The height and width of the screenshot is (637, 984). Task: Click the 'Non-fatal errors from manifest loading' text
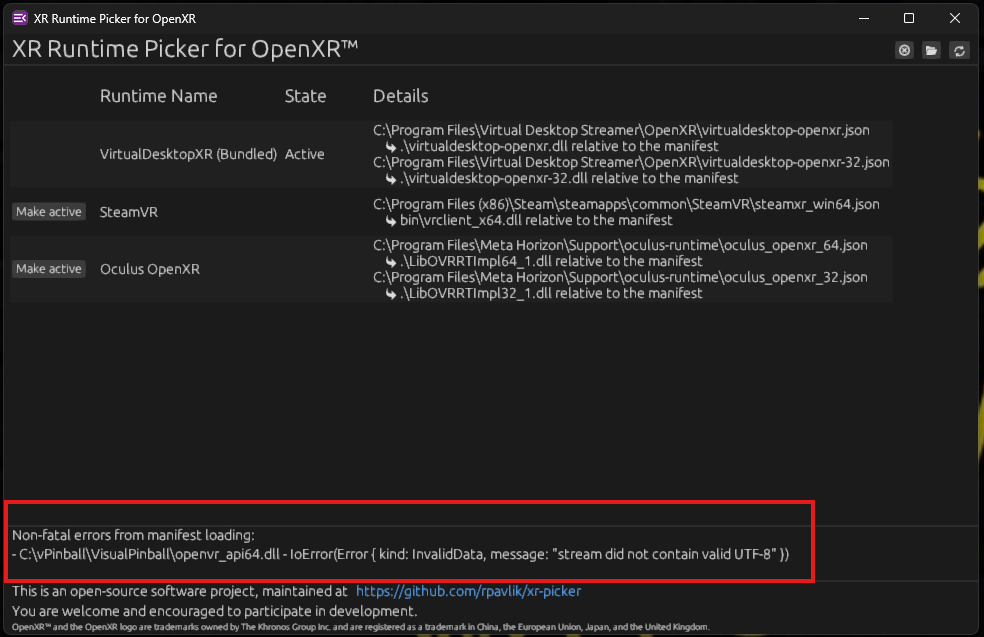133,535
